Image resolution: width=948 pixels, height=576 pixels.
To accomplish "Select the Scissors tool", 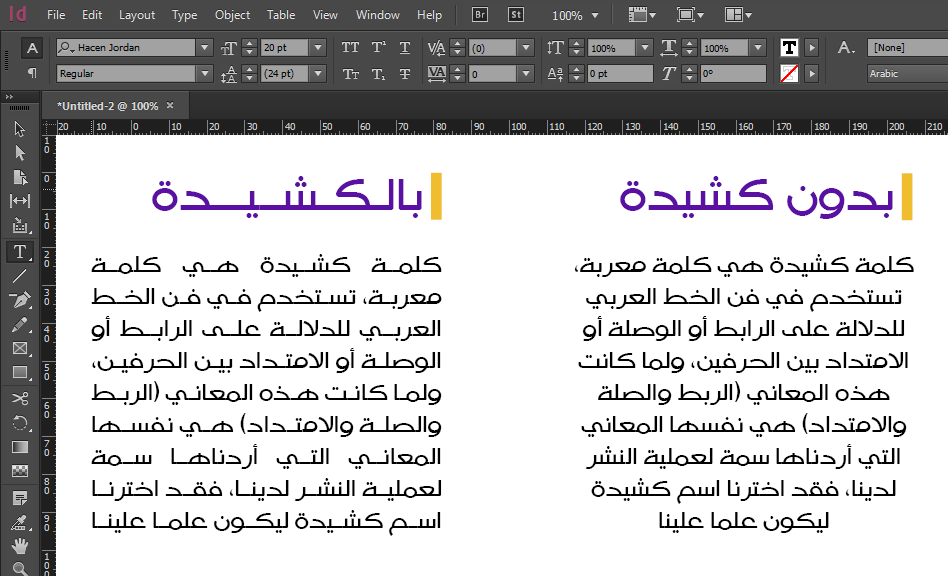I will (19, 398).
